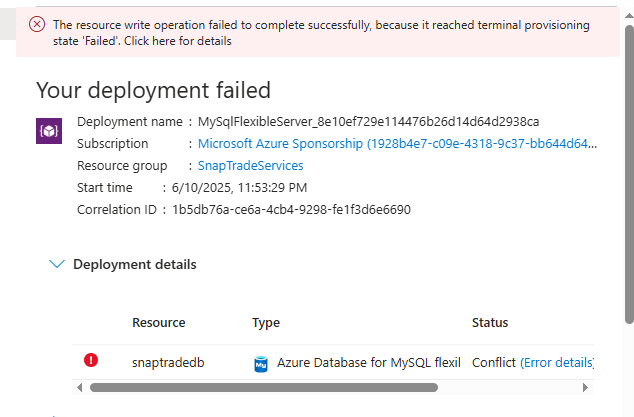The width and height of the screenshot is (634, 417).
Task: Collapse the Deployment details chevron
Action: pyautogui.click(x=56, y=264)
